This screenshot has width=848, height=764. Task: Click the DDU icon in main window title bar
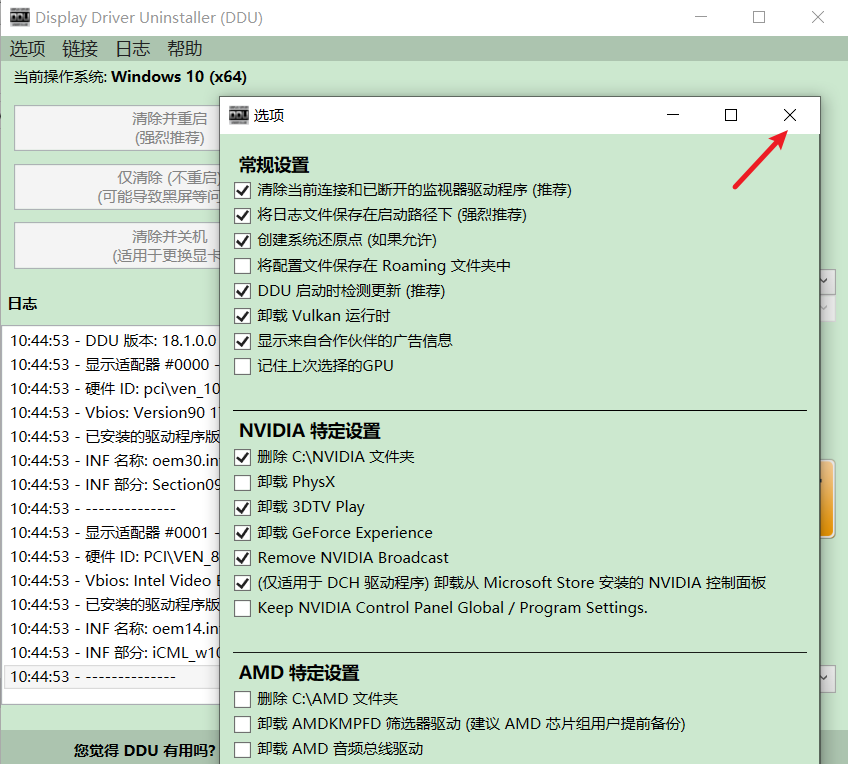(19, 17)
